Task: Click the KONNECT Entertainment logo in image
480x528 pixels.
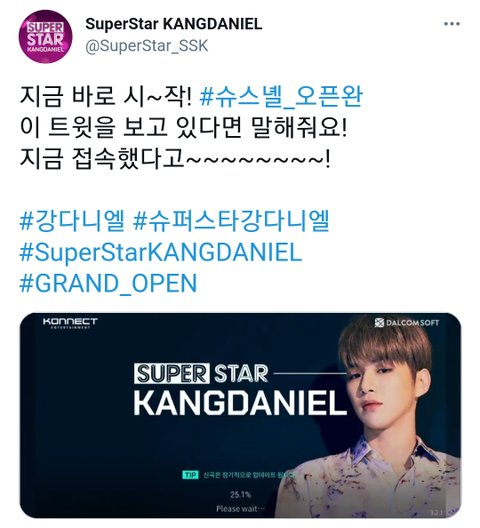Action: coord(70,323)
